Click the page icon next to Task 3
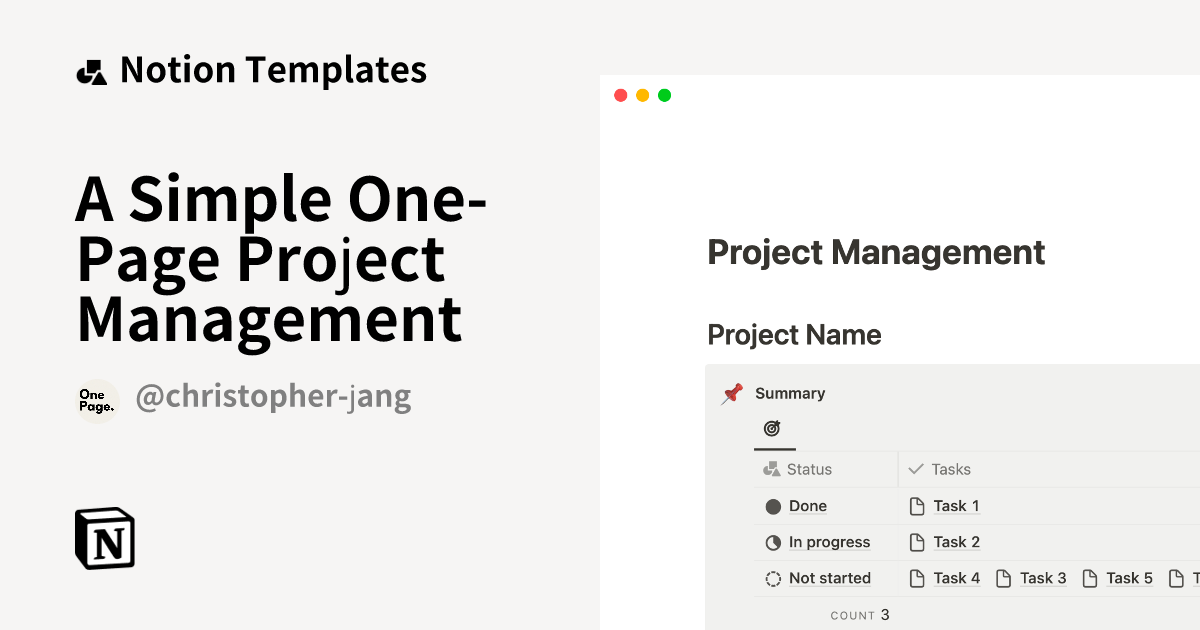Image resolution: width=1200 pixels, height=630 pixels. pos(1003,578)
